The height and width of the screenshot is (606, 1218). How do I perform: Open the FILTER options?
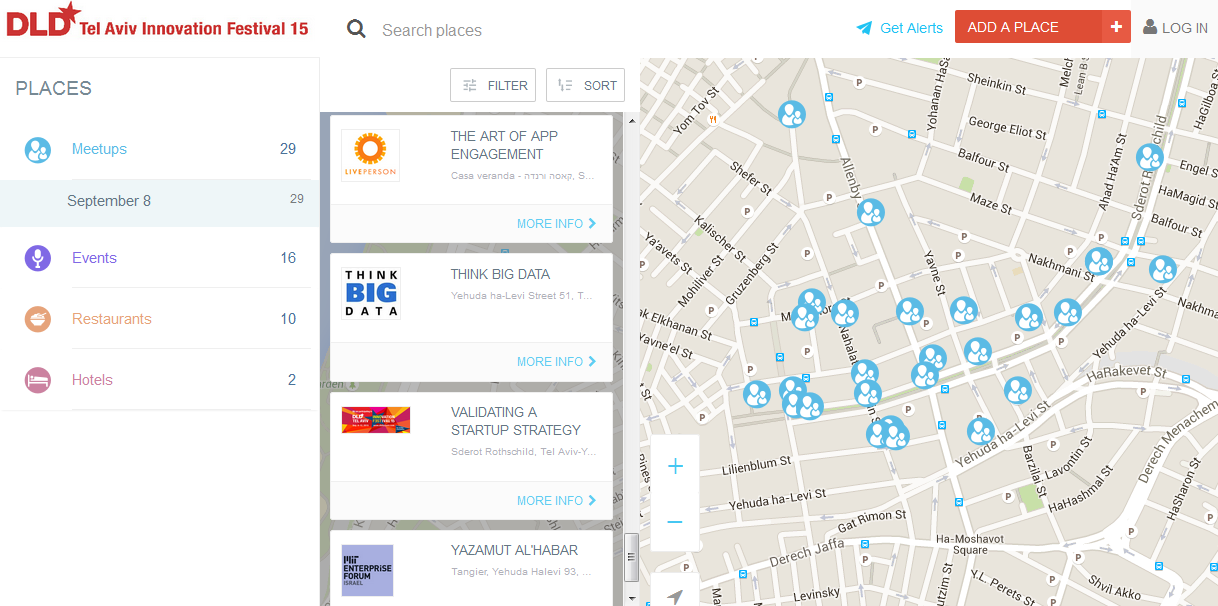point(493,85)
